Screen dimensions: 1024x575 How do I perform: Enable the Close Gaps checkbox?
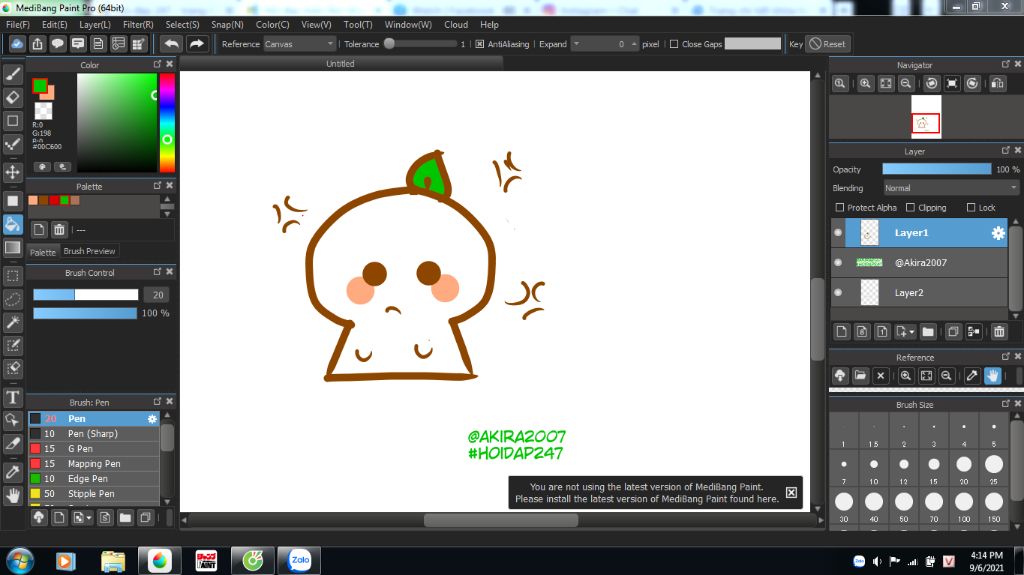click(x=674, y=44)
